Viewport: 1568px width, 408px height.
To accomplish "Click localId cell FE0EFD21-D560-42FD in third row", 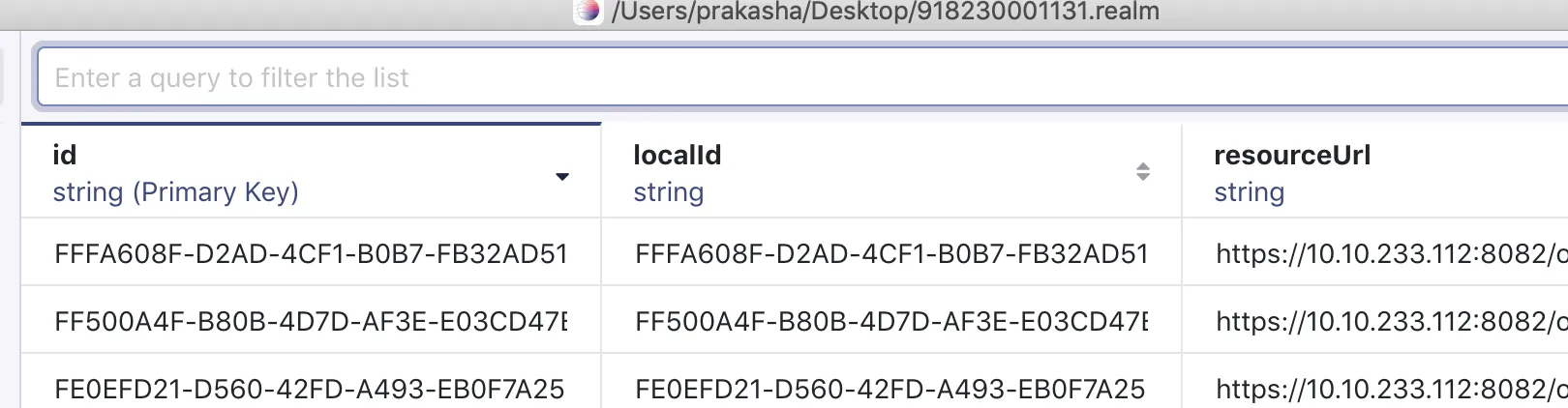I will click(x=890, y=389).
